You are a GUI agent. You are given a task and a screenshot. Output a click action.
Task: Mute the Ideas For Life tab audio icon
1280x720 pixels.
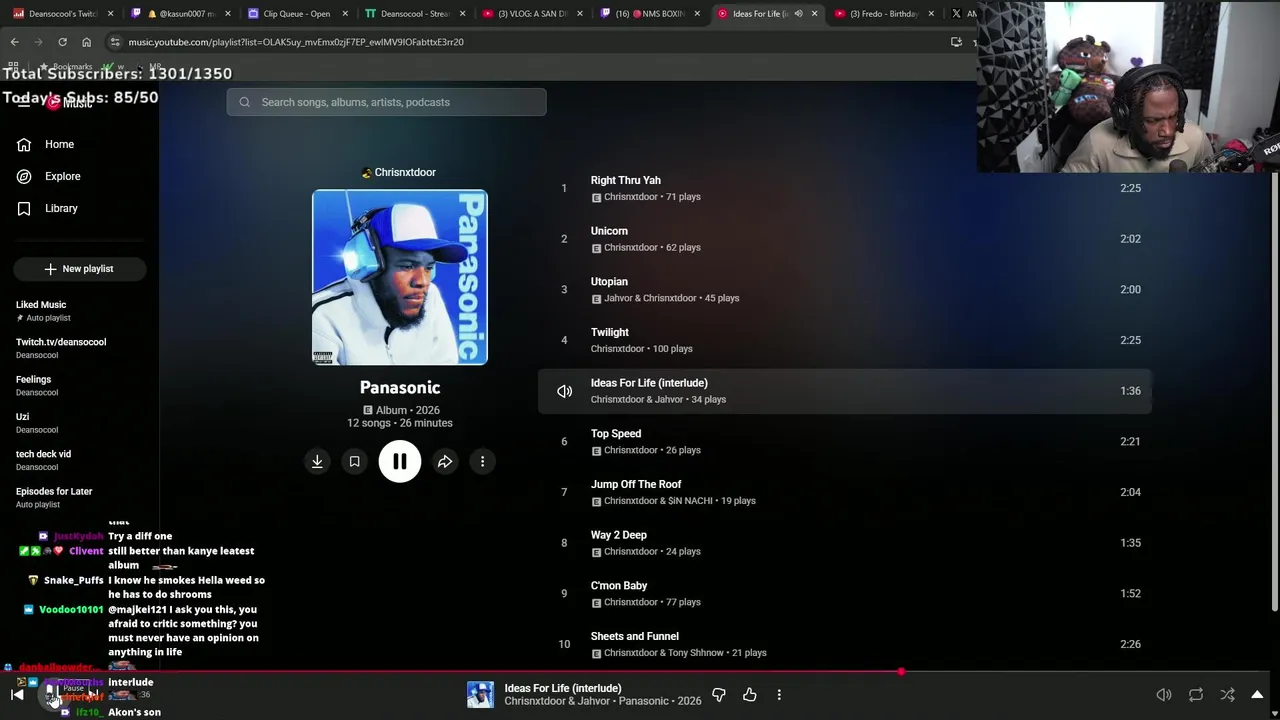pos(798,14)
